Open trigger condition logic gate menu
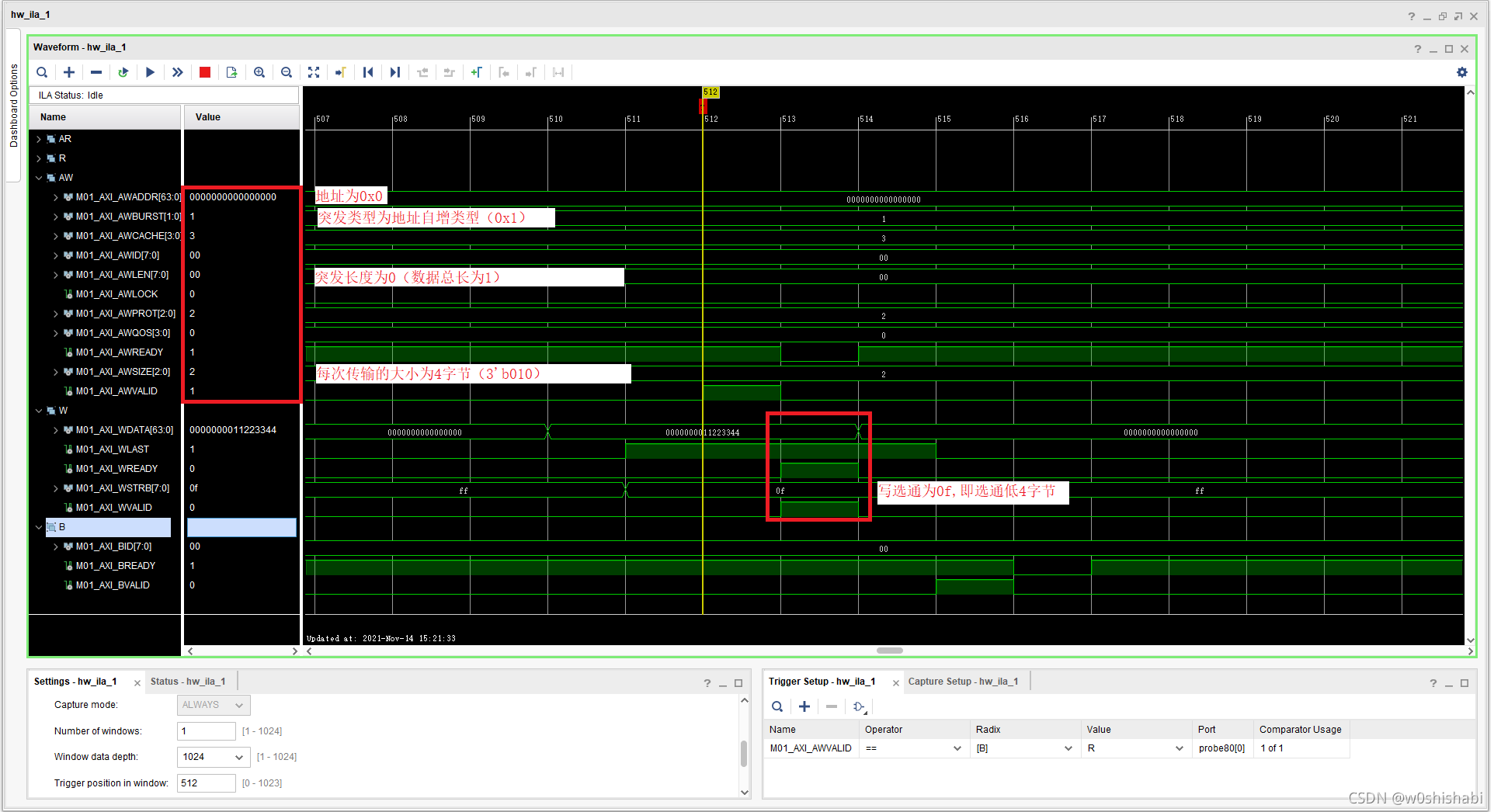The height and width of the screenshot is (812, 1494). pyautogui.click(x=860, y=706)
